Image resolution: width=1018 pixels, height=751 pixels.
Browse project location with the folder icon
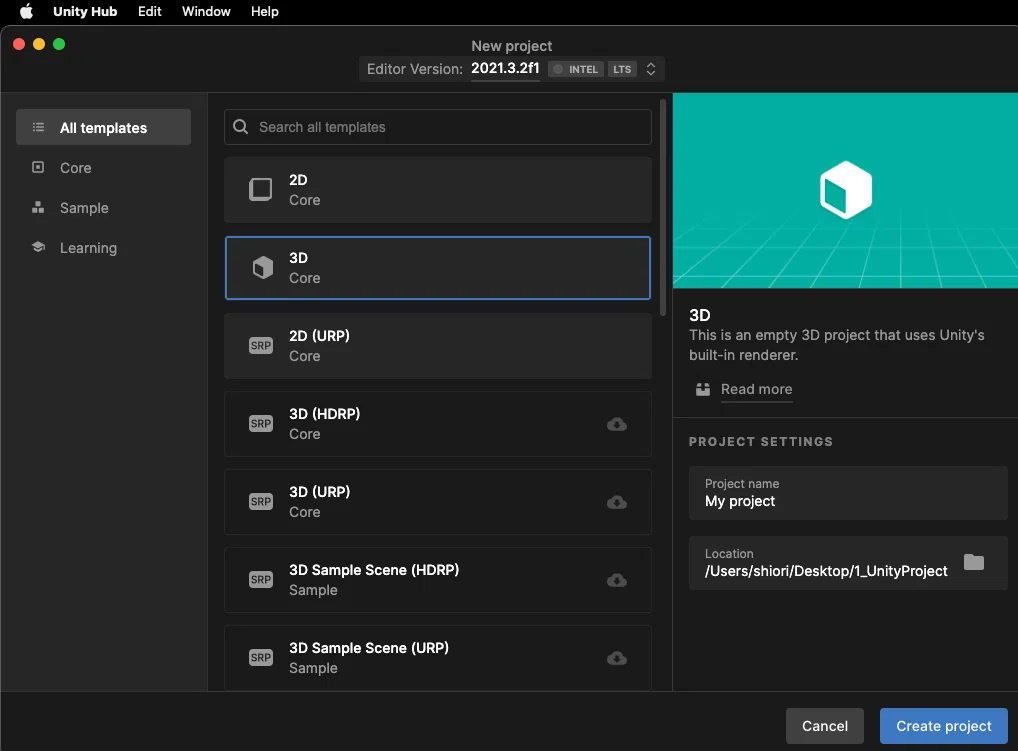point(974,562)
